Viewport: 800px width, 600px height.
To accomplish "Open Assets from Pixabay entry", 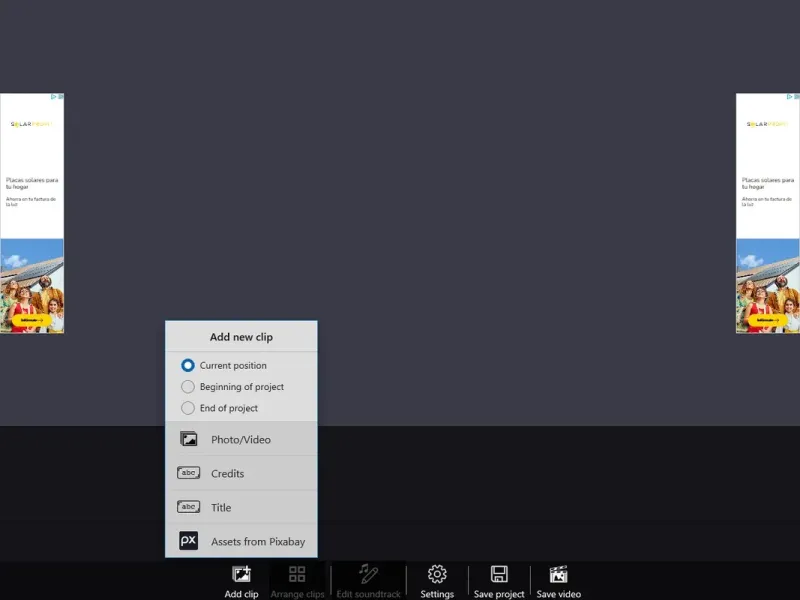I will coord(241,541).
